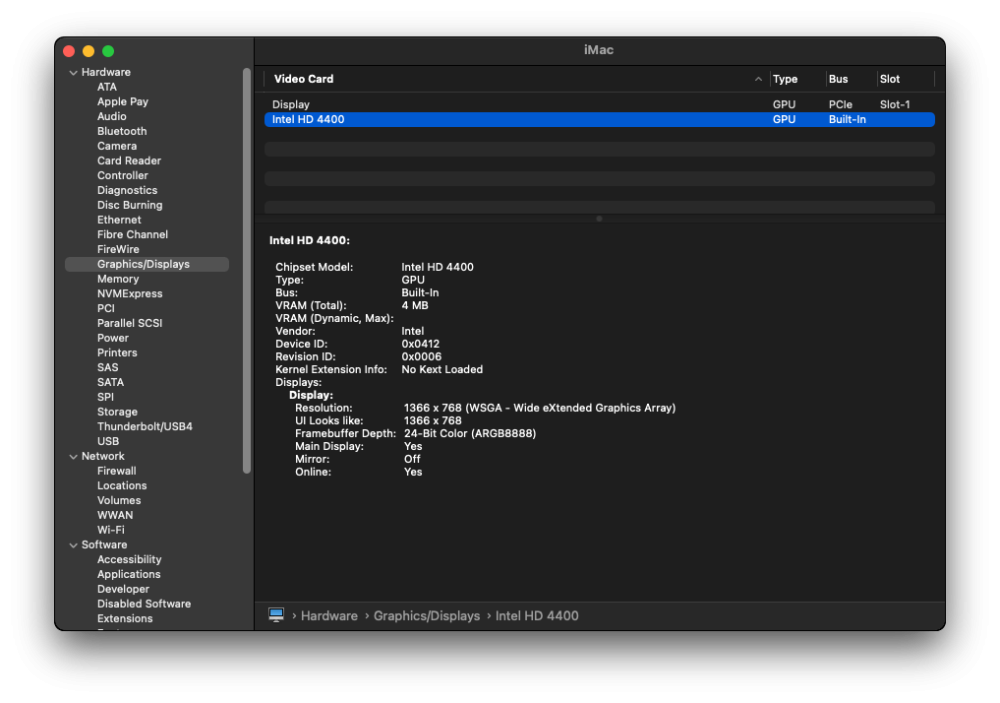The image size is (1000, 703).
Task: Select Apple Pay in the sidebar
Action: (122, 101)
